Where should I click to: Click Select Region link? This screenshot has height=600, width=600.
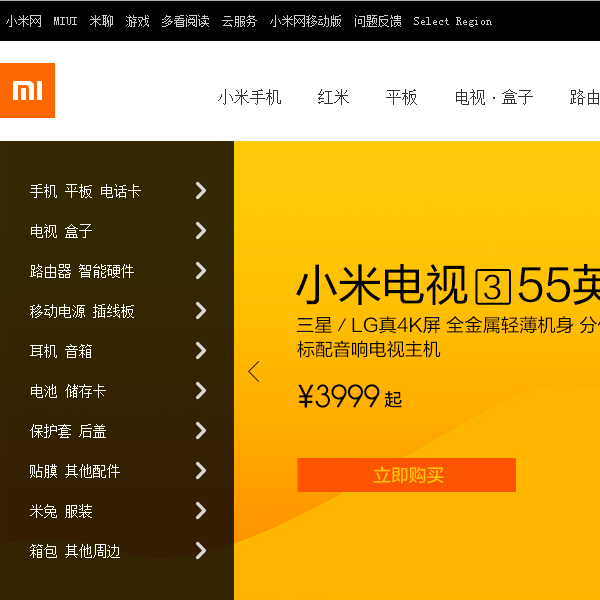coord(453,21)
